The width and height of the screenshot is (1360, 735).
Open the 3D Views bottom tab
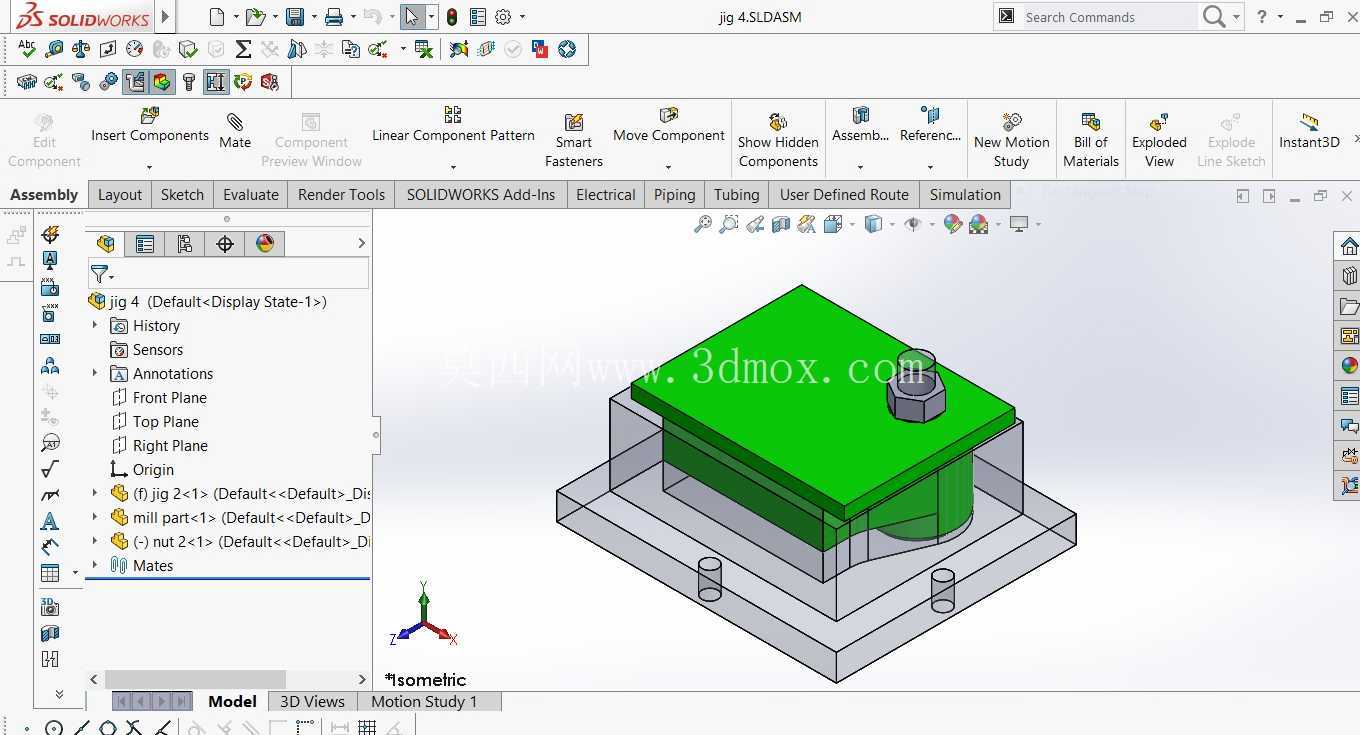(312, 701)
